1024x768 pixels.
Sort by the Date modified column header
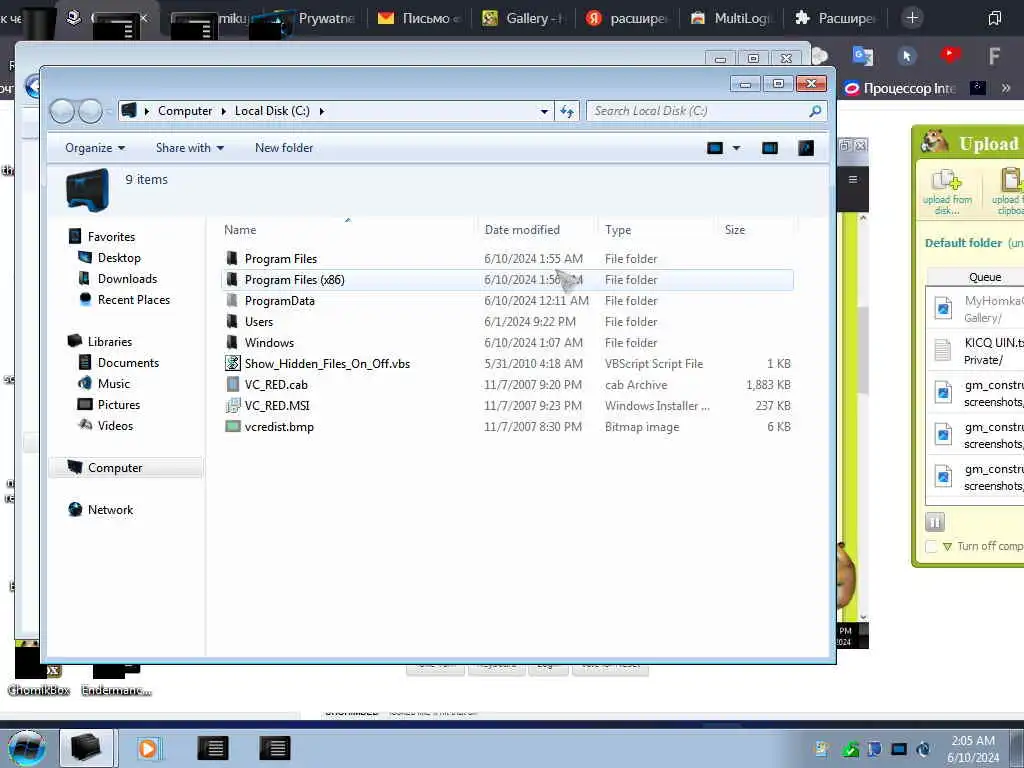click(x=522, y=230)
